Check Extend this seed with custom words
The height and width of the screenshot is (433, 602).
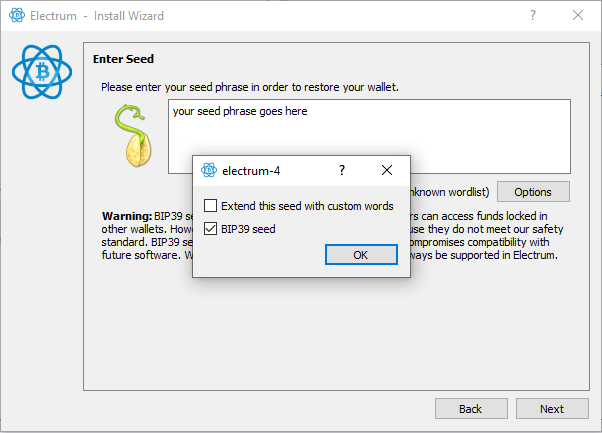[210, 206]
